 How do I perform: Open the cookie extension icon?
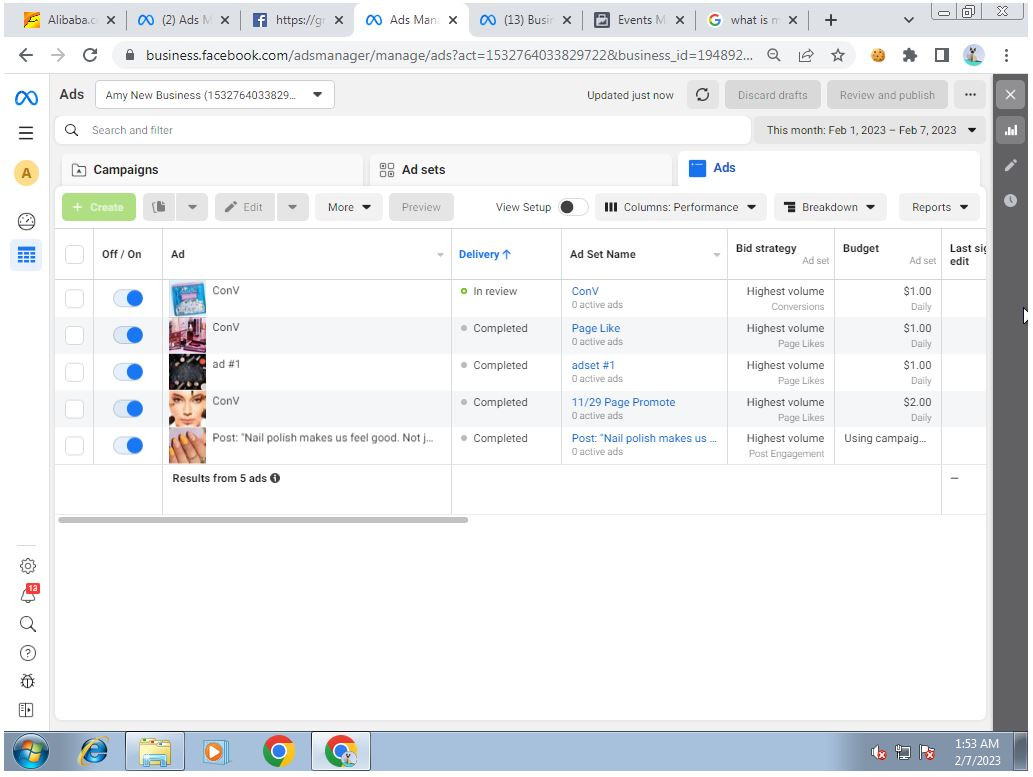[x=878, y=55]
